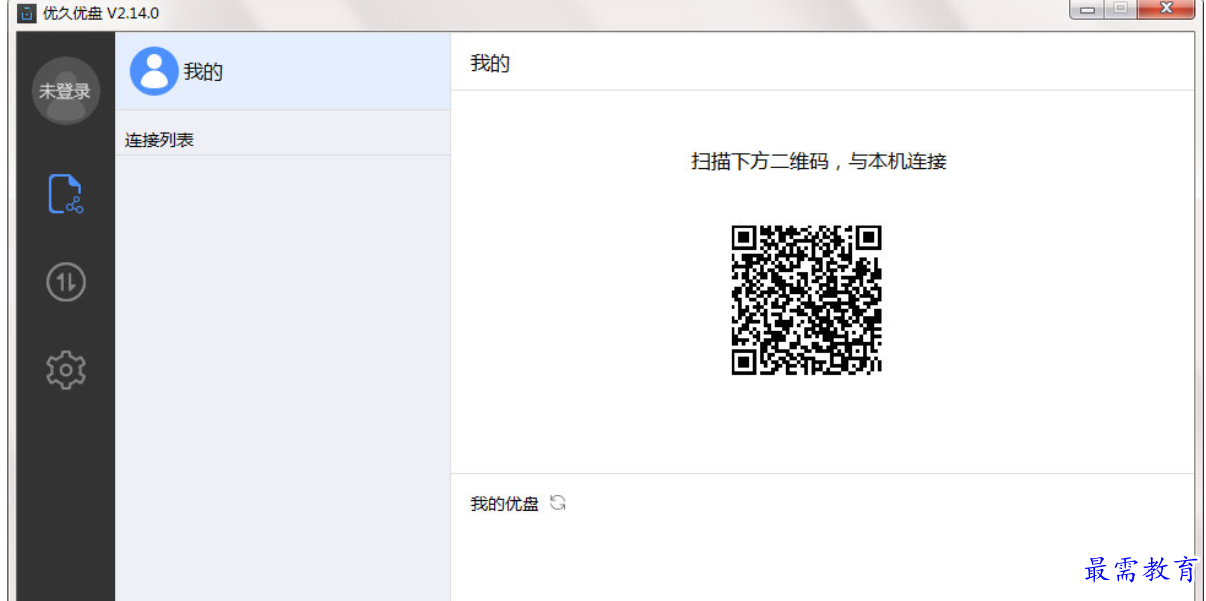
Task: Click the 未登录 avatar to log in
Action: tap(65, 91)
